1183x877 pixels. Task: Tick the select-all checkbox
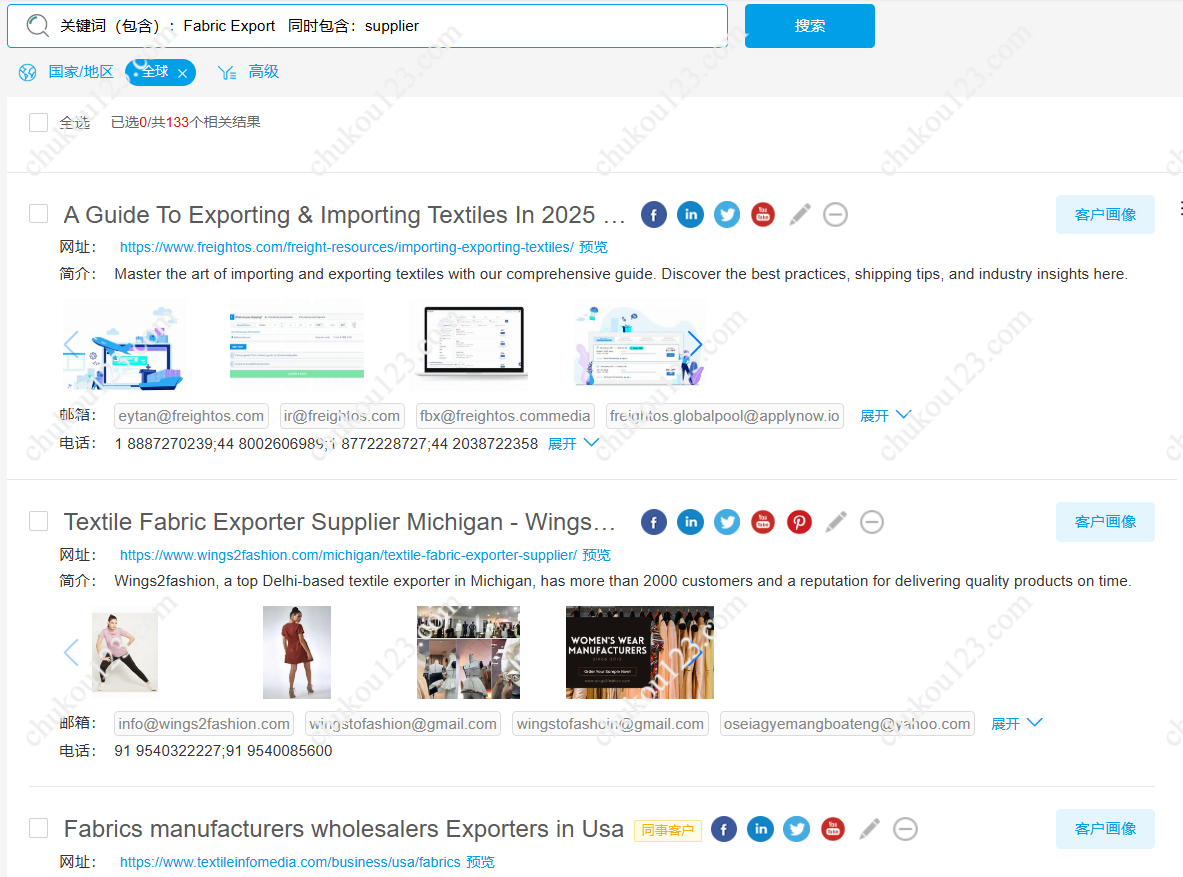click(x=38, y=122)
